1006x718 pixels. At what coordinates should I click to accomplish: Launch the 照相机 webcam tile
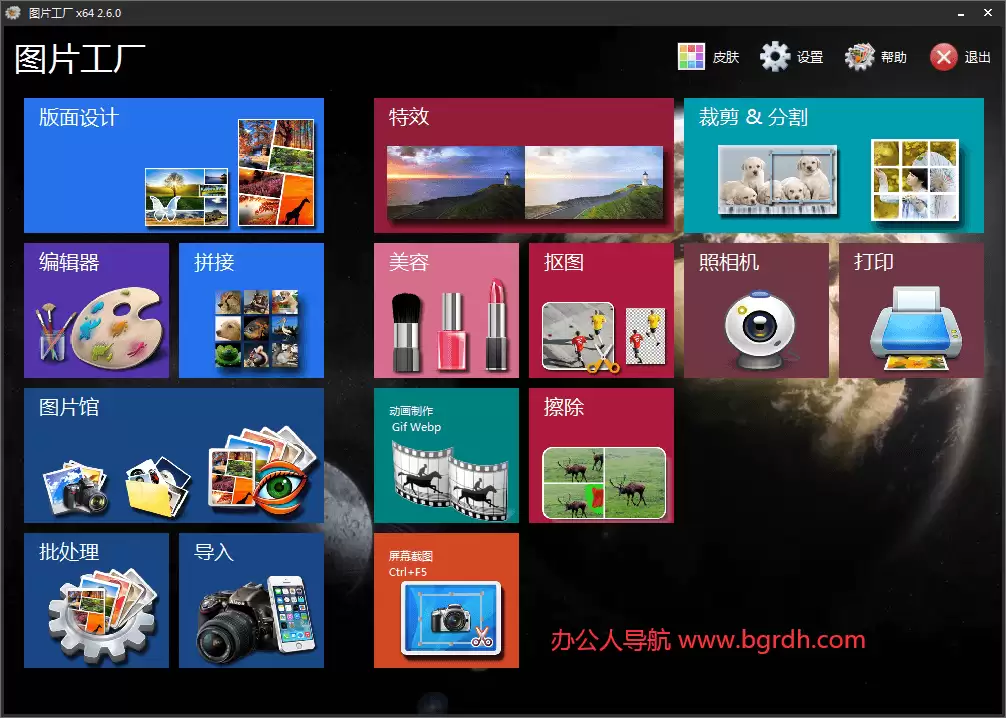756,311
